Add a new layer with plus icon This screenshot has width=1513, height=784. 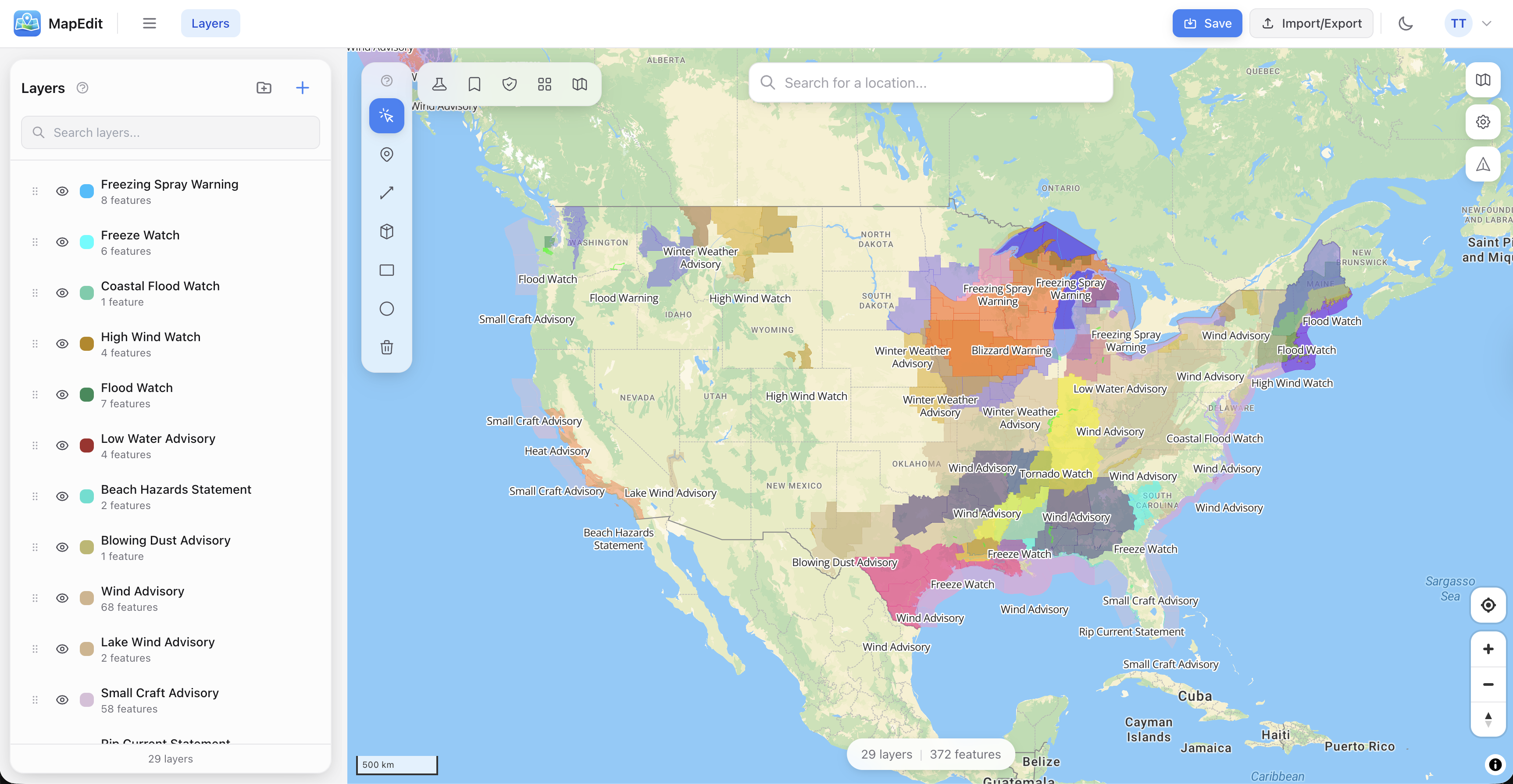(302, 88)
